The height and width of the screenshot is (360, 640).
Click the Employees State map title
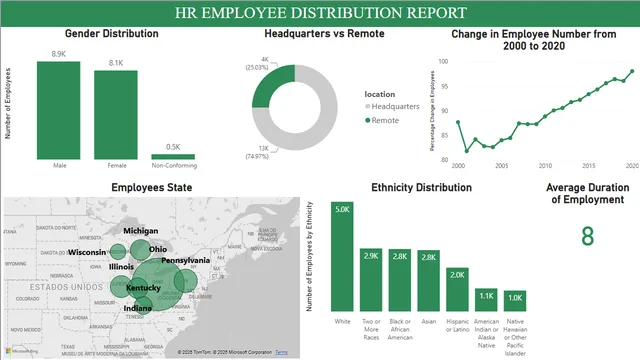[x=152, y=187]
